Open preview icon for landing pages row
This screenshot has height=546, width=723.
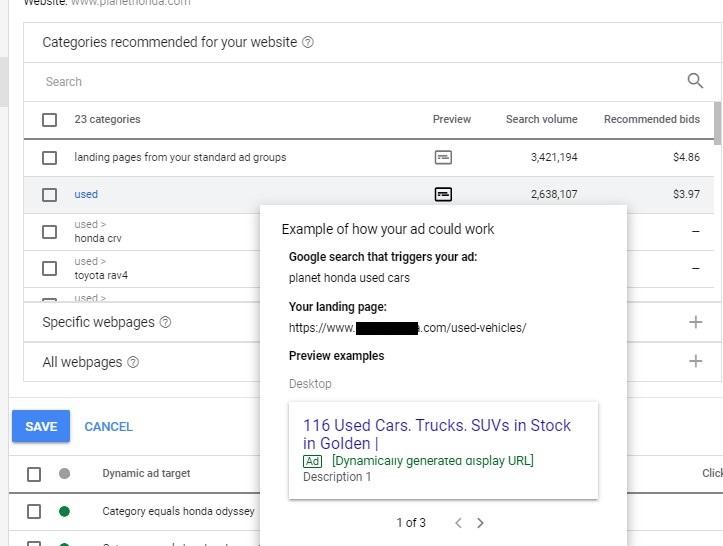pos(443,157)
